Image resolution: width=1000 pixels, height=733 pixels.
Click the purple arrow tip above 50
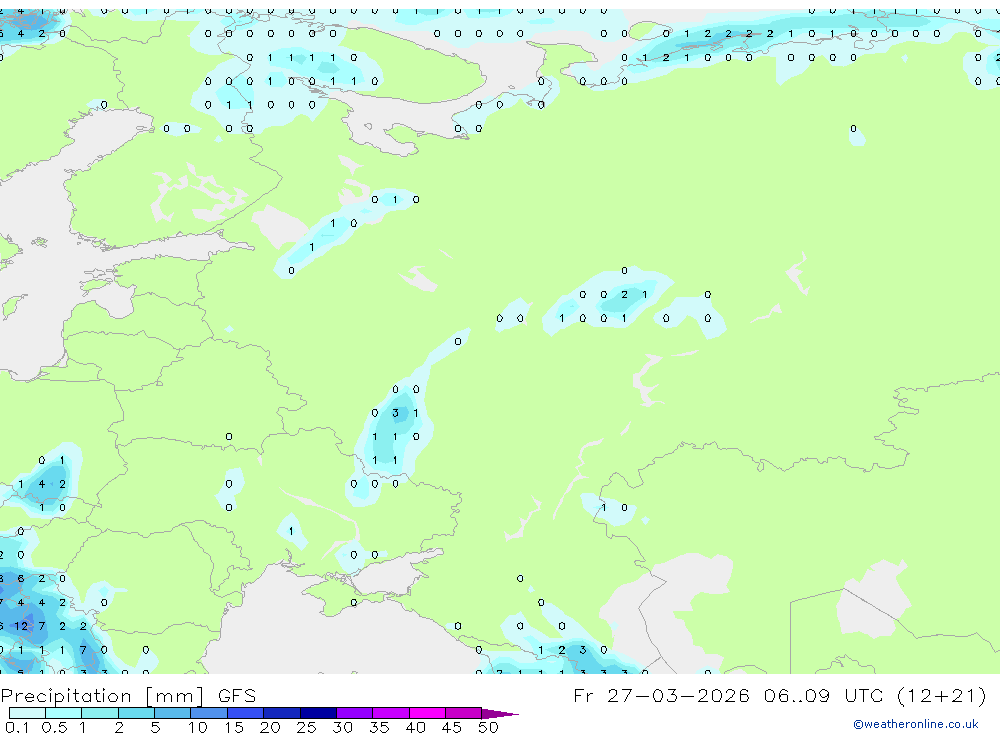(500, 713)
